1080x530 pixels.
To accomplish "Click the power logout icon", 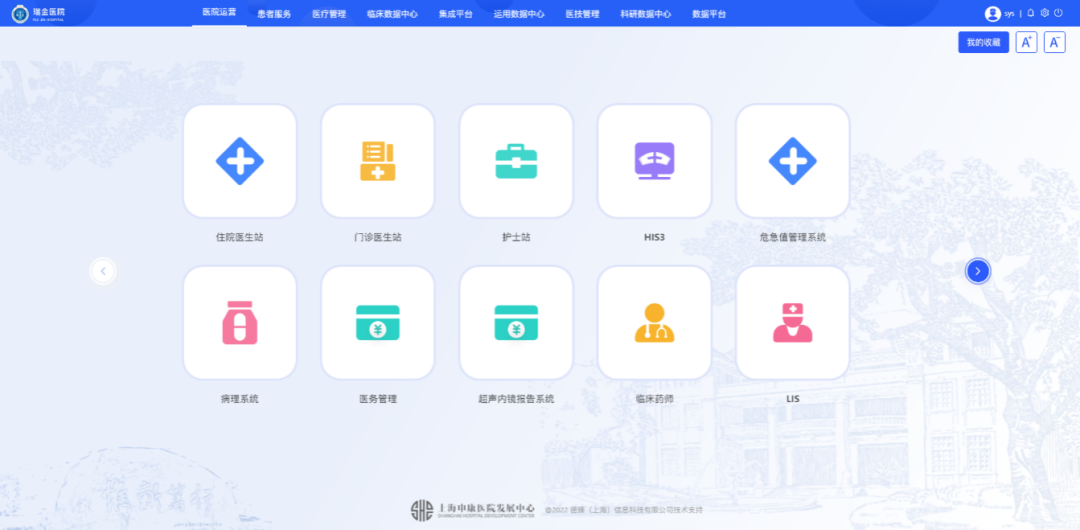I will pyautogui.click(x=1059, y=13).
